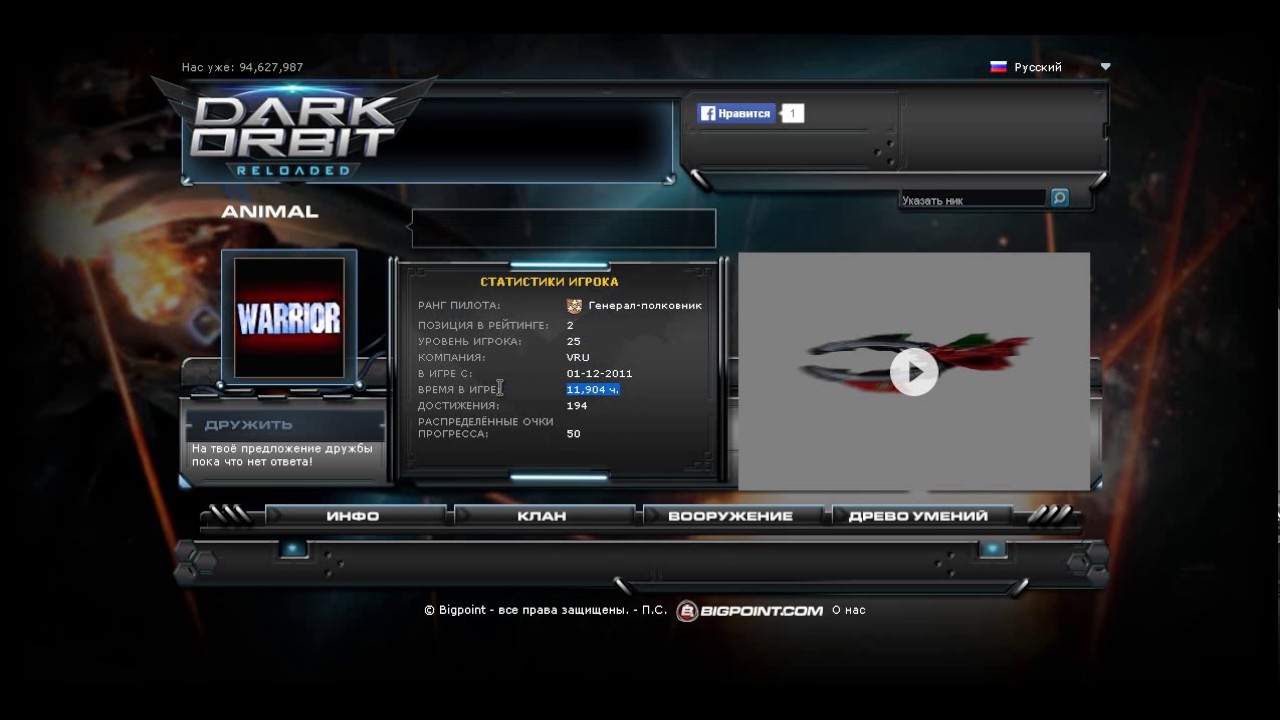
Task: Click the Facebook Нравится button
Action: coord(736,114)
